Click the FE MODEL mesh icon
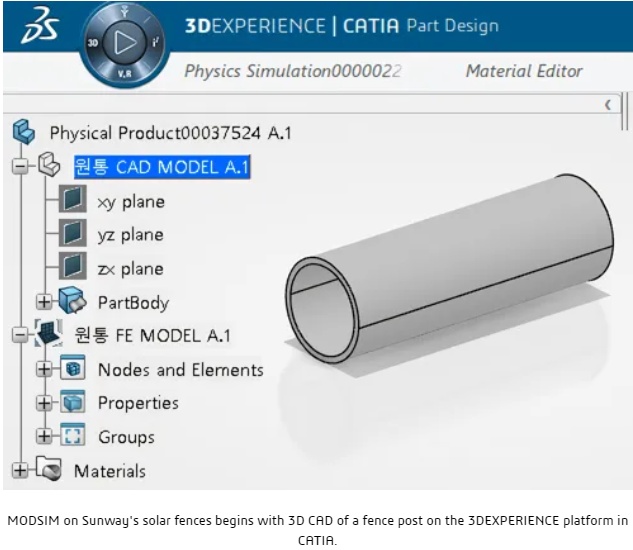Viewport: 633px width, 550px height. 49,333
